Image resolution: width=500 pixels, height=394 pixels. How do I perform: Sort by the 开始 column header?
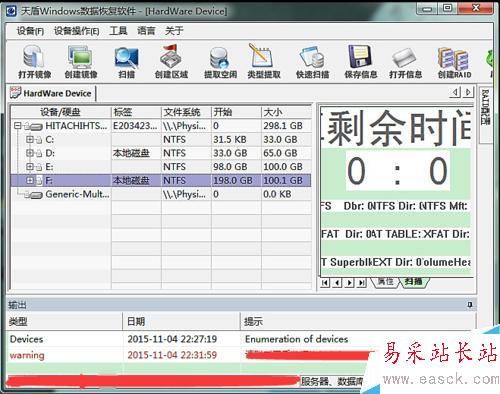[x=236, y=112]
